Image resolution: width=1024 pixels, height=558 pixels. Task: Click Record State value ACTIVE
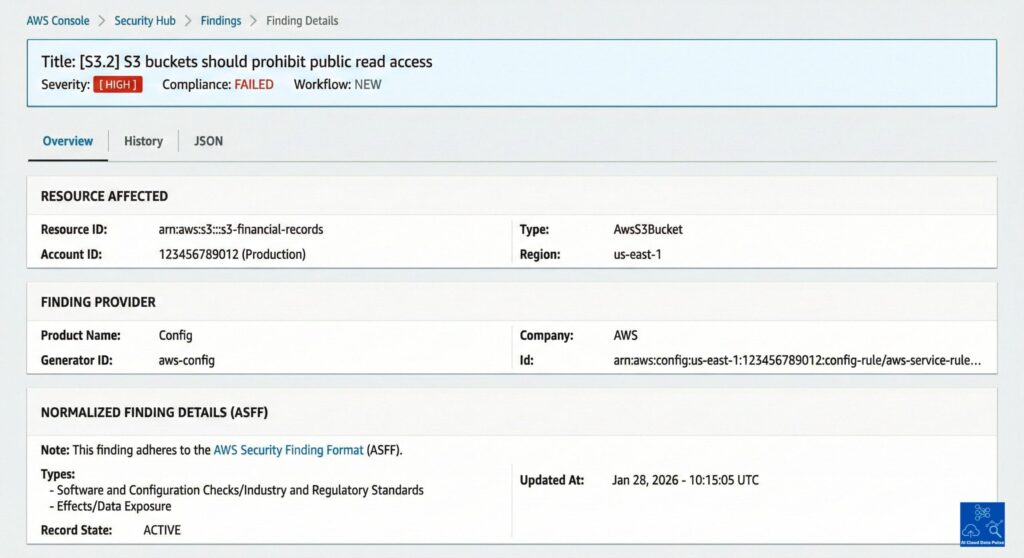tap(162, 530)
